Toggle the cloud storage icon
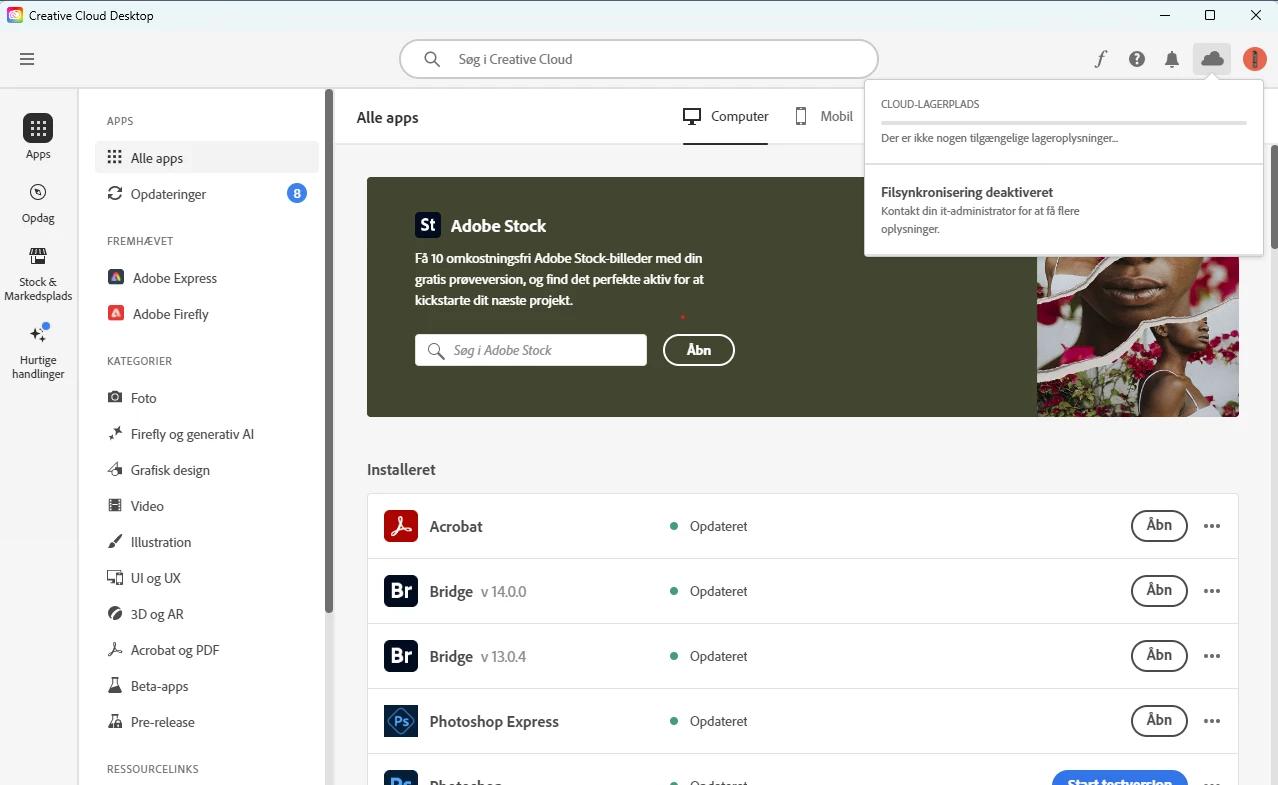This screenshot has width=1278, height=785. pos(1212,59)
